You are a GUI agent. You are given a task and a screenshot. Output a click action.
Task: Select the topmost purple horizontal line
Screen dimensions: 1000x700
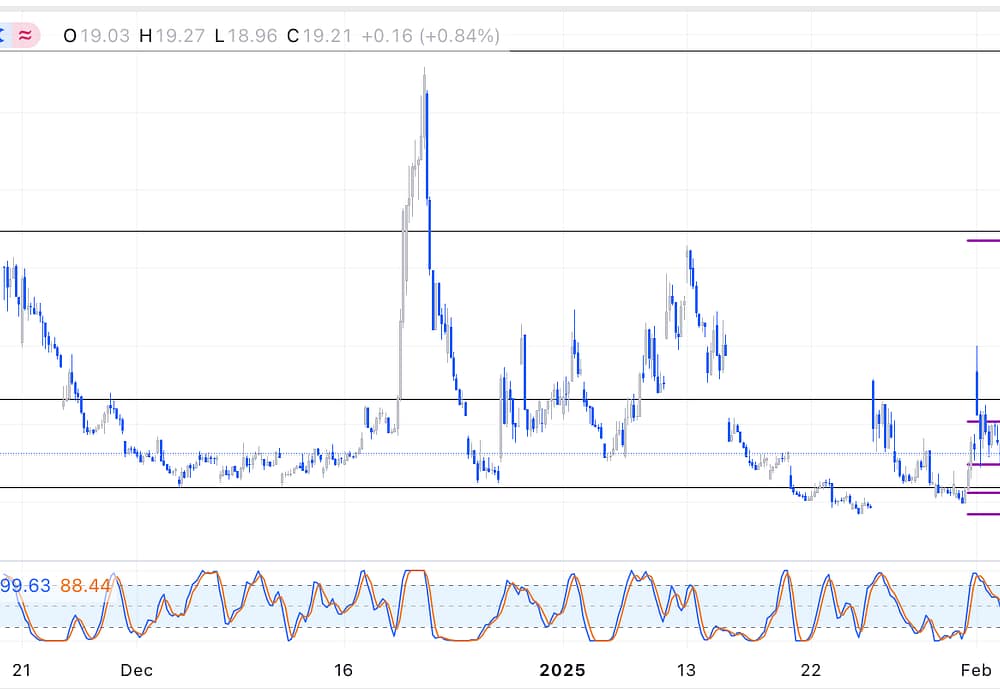984,240
